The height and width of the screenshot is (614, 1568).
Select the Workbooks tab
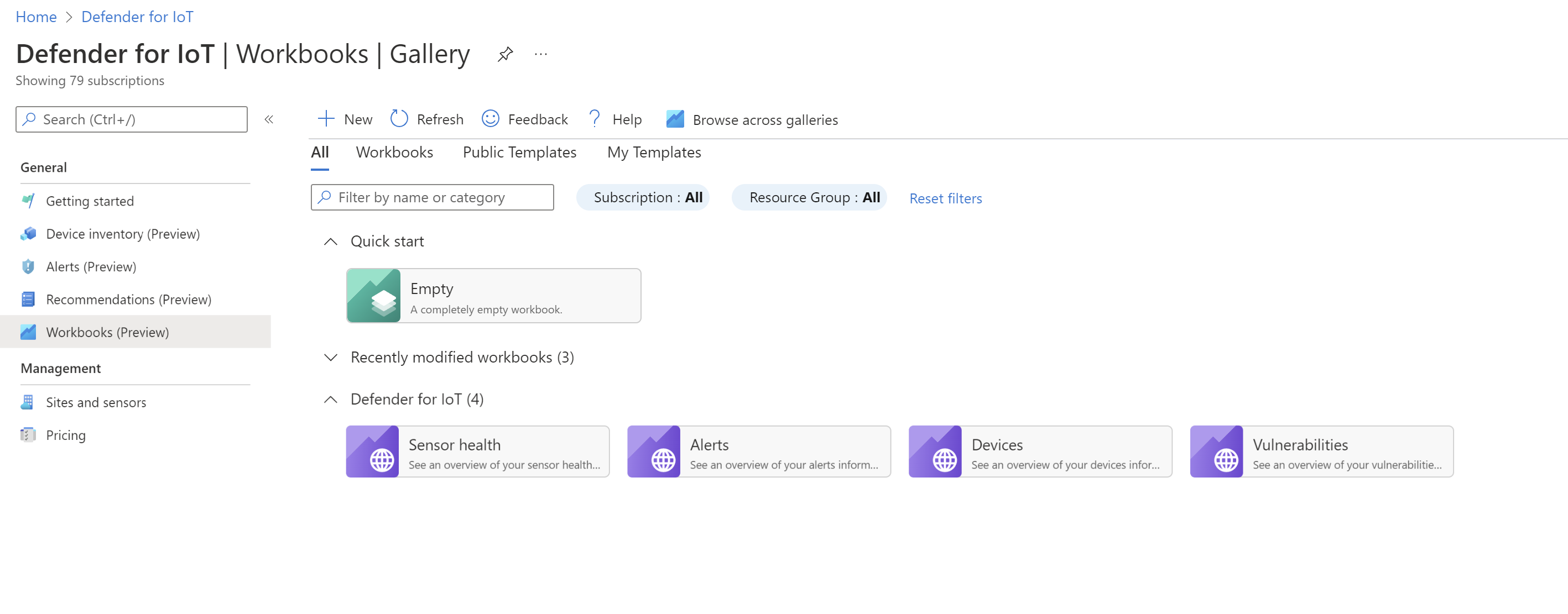pyautogui.click(x=395, y=152)
